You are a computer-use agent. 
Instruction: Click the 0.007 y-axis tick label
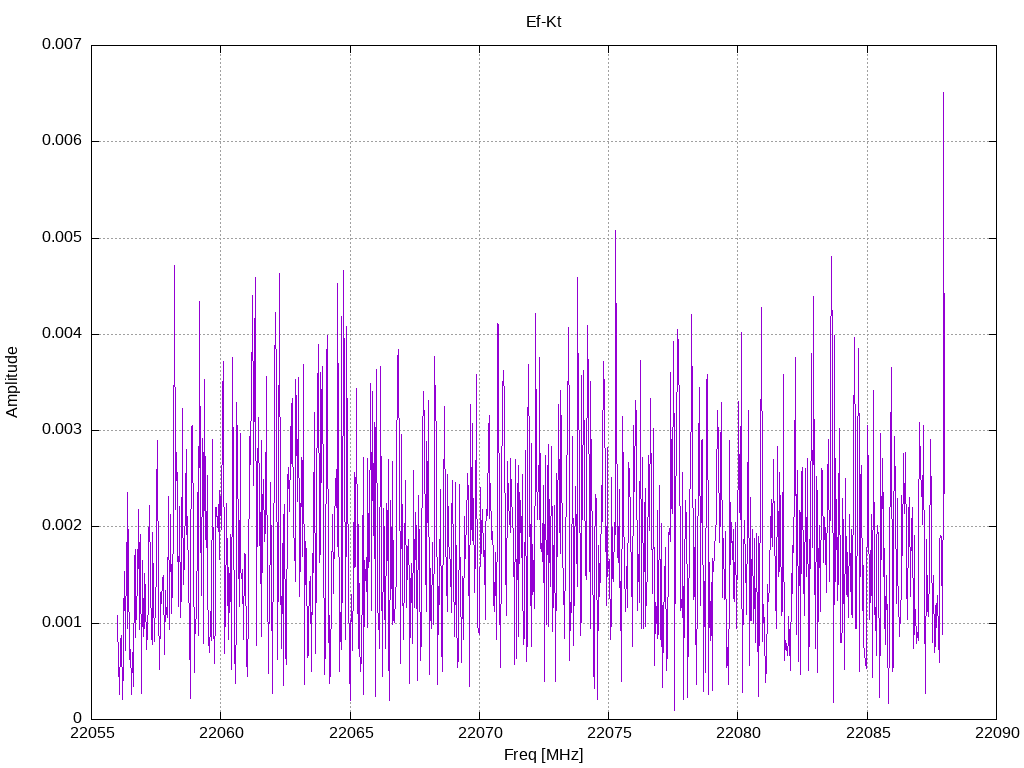[61, 45]
